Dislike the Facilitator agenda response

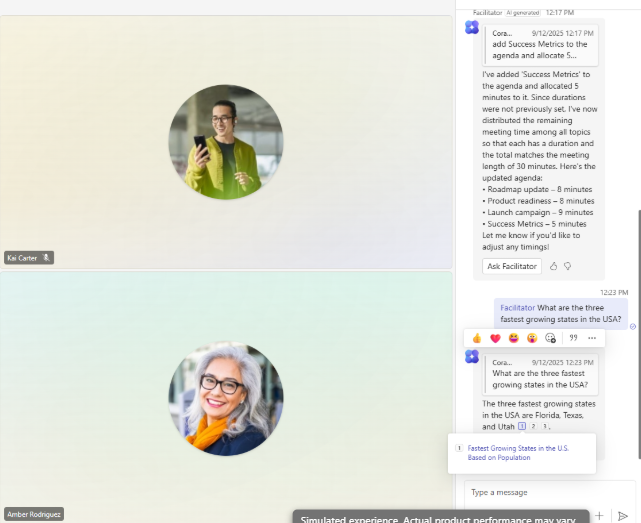coord(567,266)
